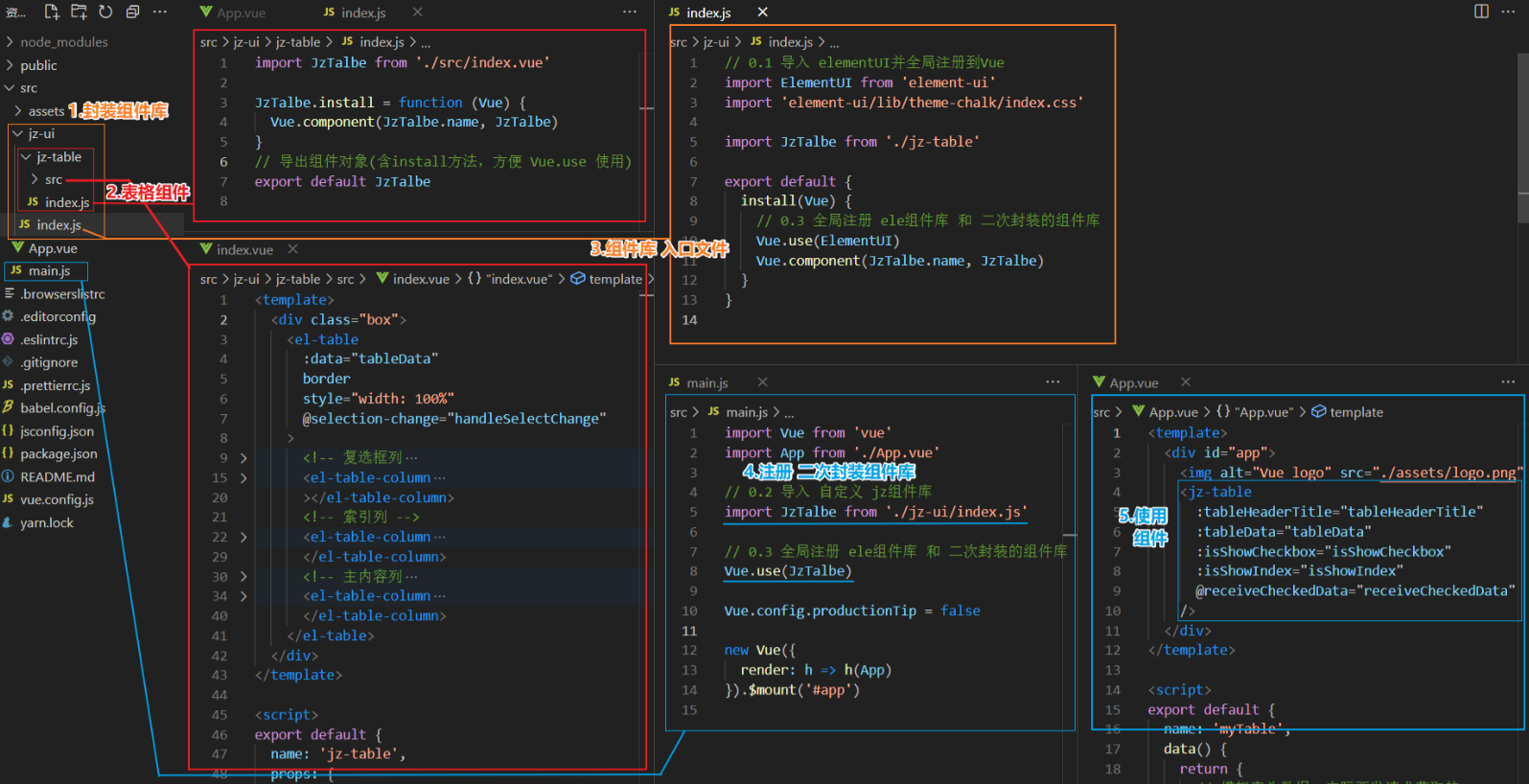Refresh the Explorer file tree
The width and height of the screenshot is (1529, 784).
pos(105,12)
